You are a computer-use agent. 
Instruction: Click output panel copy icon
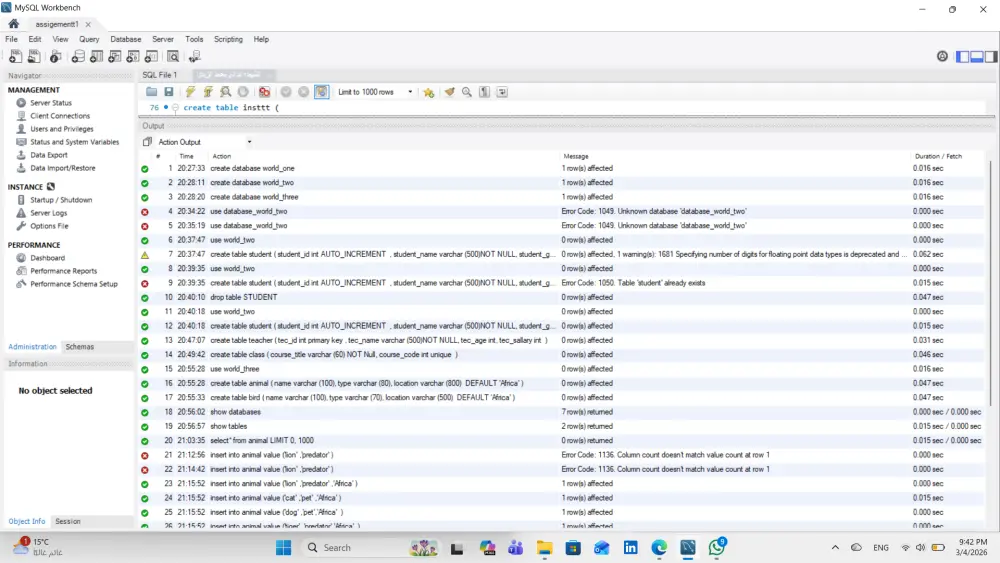click(x=147, y=142)
